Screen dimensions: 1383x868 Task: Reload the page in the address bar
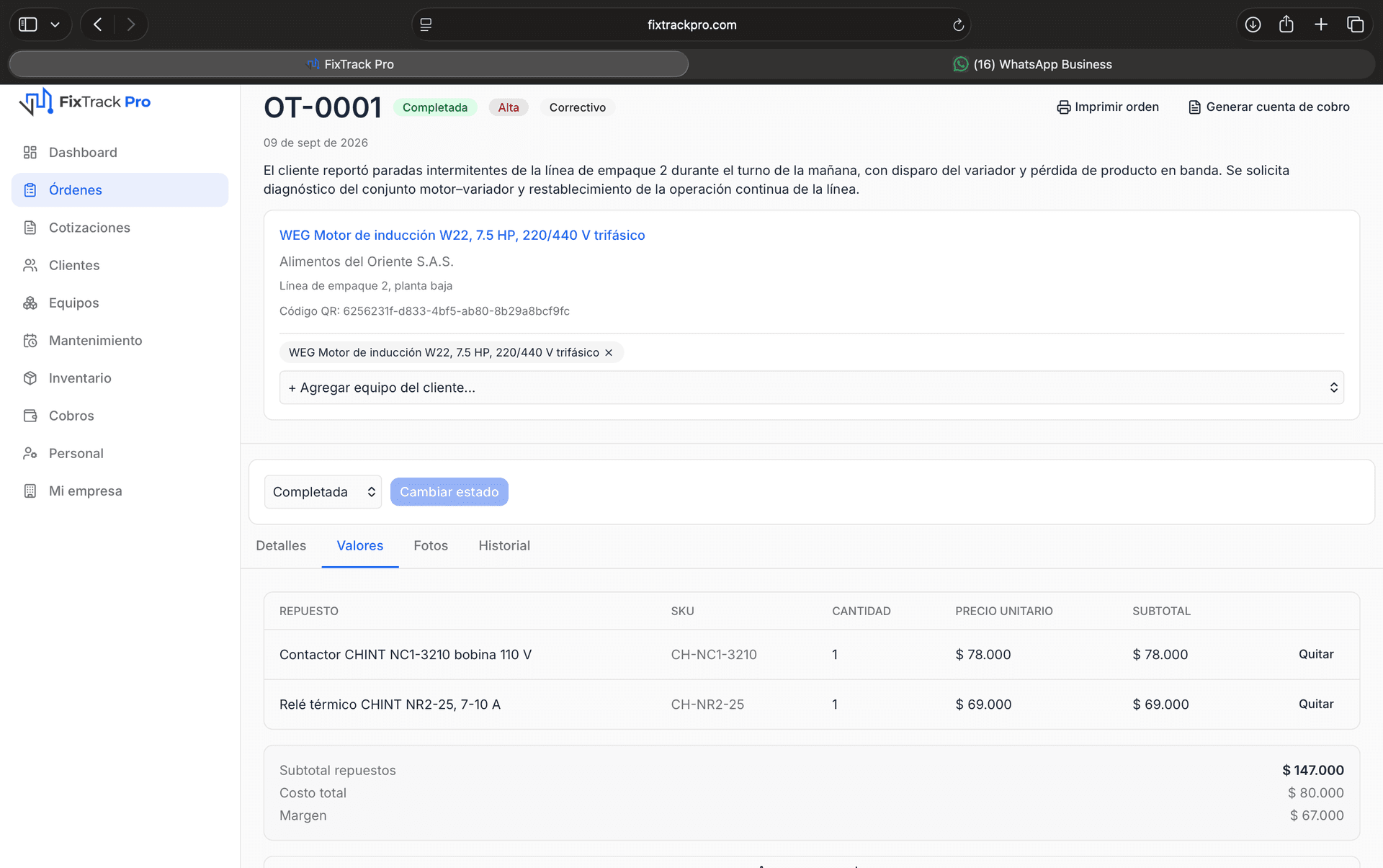click(958, 25)
